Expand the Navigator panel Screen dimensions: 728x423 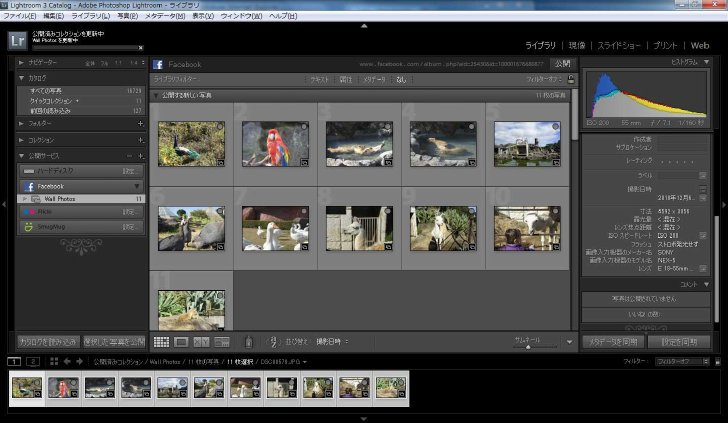point(21,62)
